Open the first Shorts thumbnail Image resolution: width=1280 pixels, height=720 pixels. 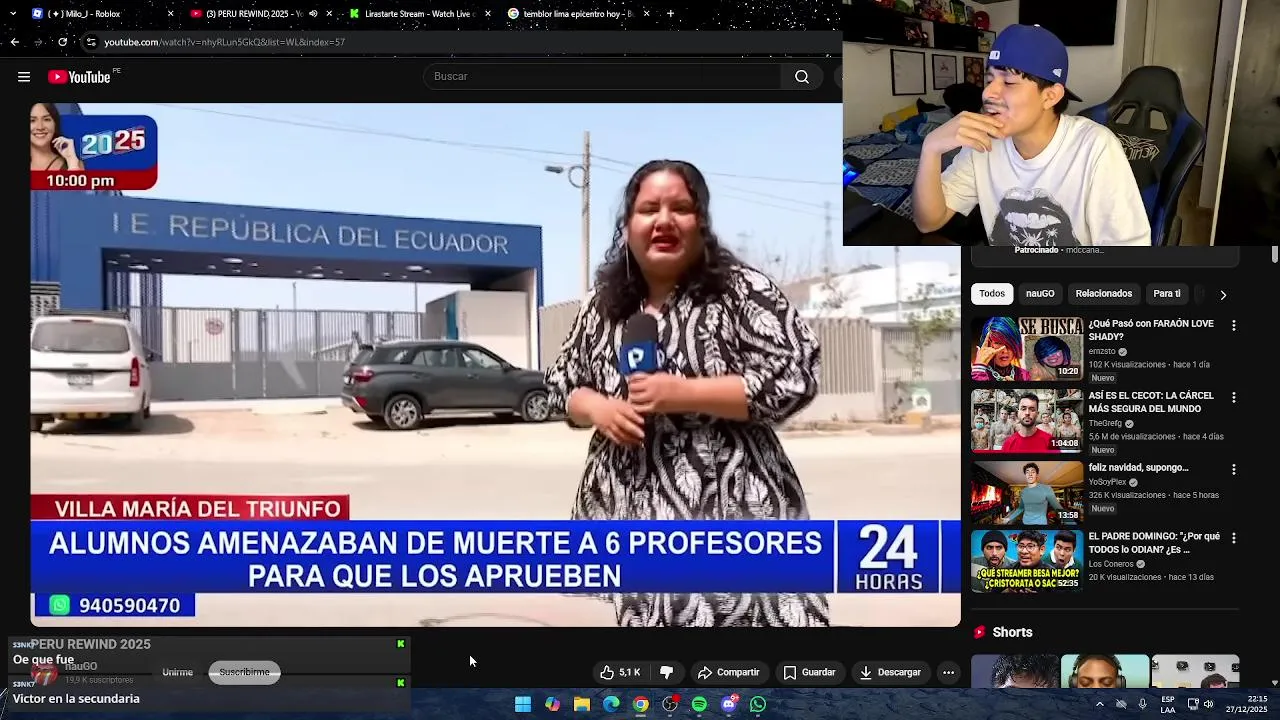1014,671
